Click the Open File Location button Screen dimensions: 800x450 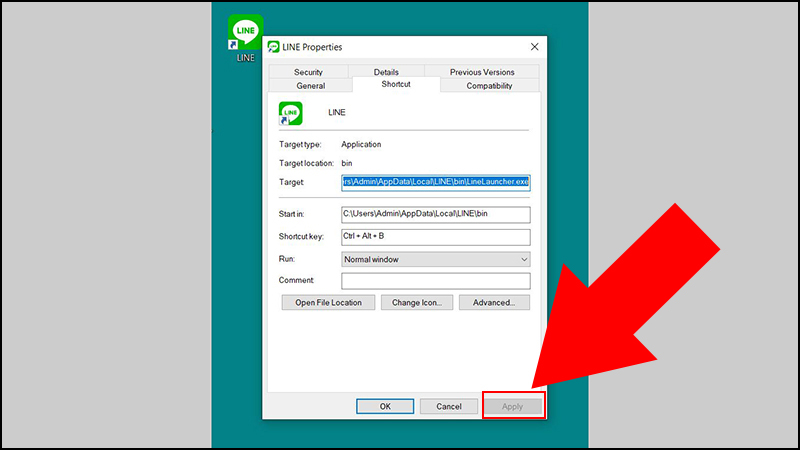point(328,303)
